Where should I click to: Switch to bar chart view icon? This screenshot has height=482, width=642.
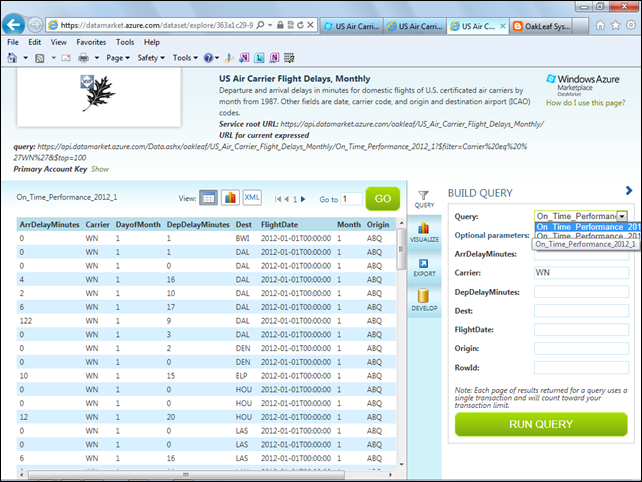230,198
